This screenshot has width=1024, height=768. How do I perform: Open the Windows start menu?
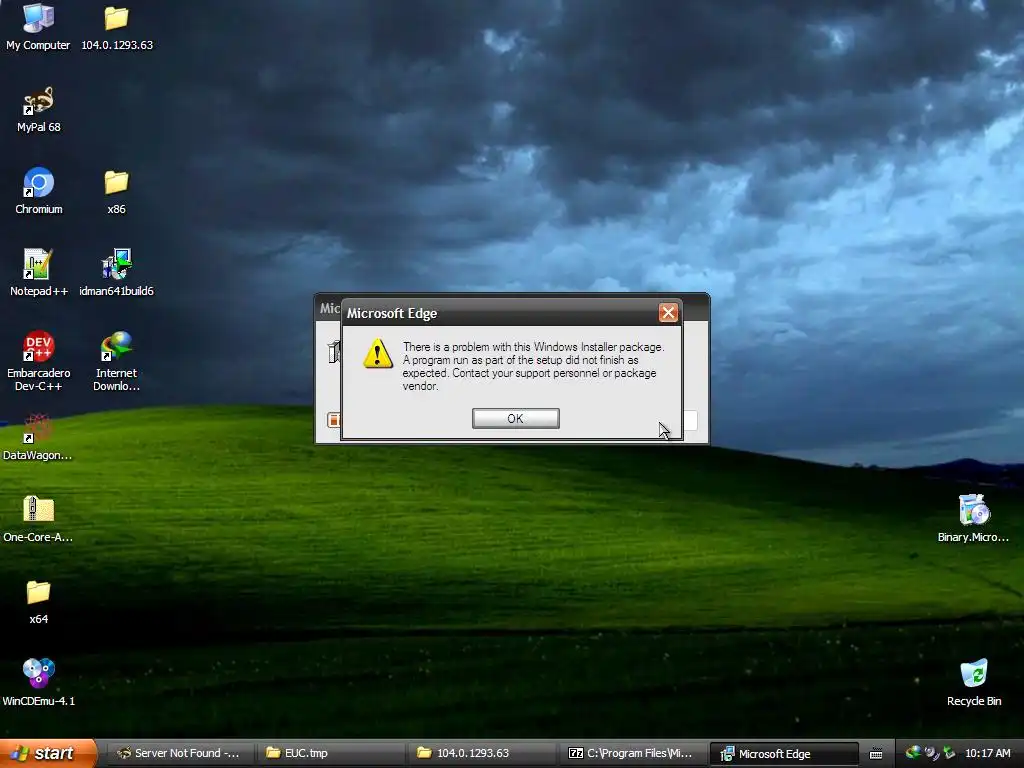click(48, 753)
